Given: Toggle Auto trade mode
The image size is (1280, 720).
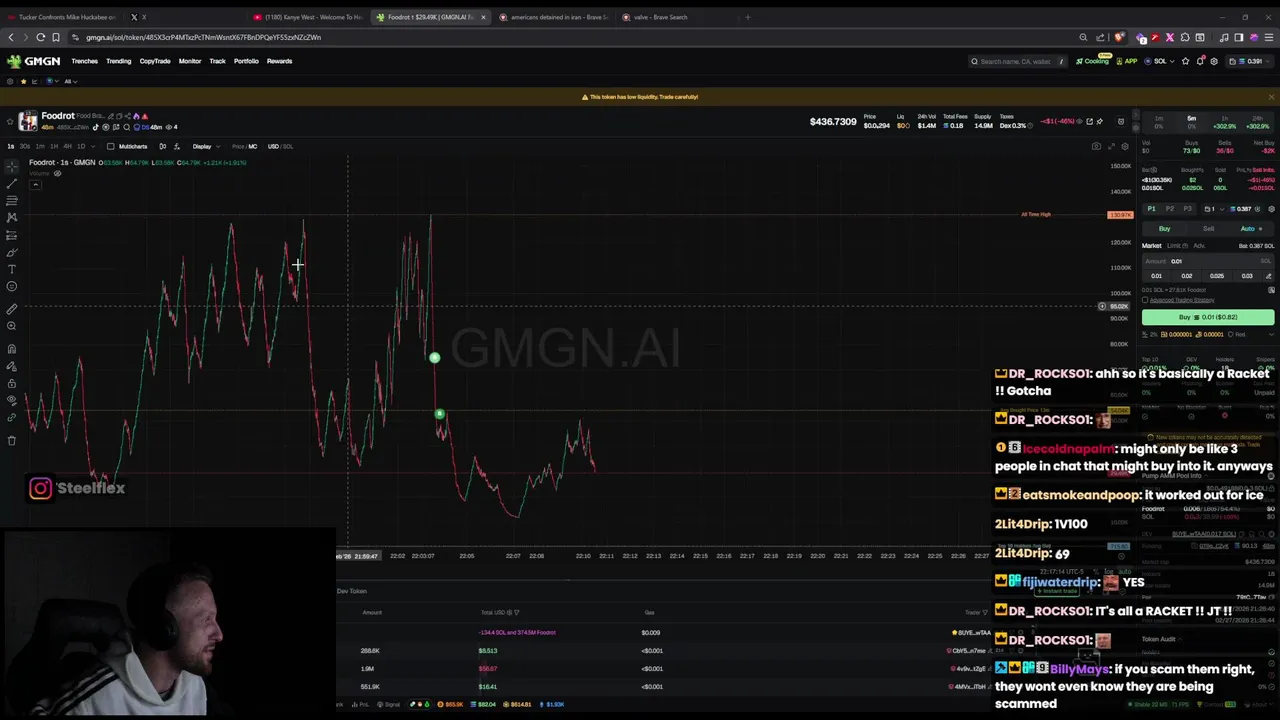Looking at the screenshot, I should point(1251,229).
